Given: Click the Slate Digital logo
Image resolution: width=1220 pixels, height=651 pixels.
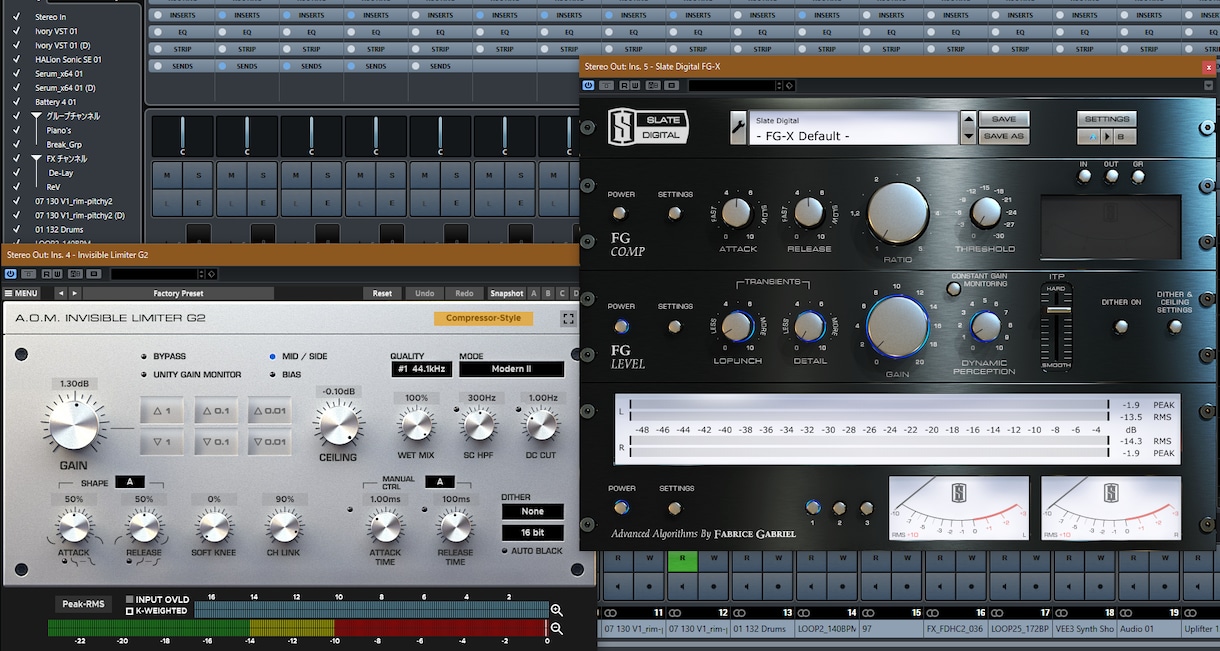Looking at the screenshot, I should pyautogui.click(x=649, y=127).
